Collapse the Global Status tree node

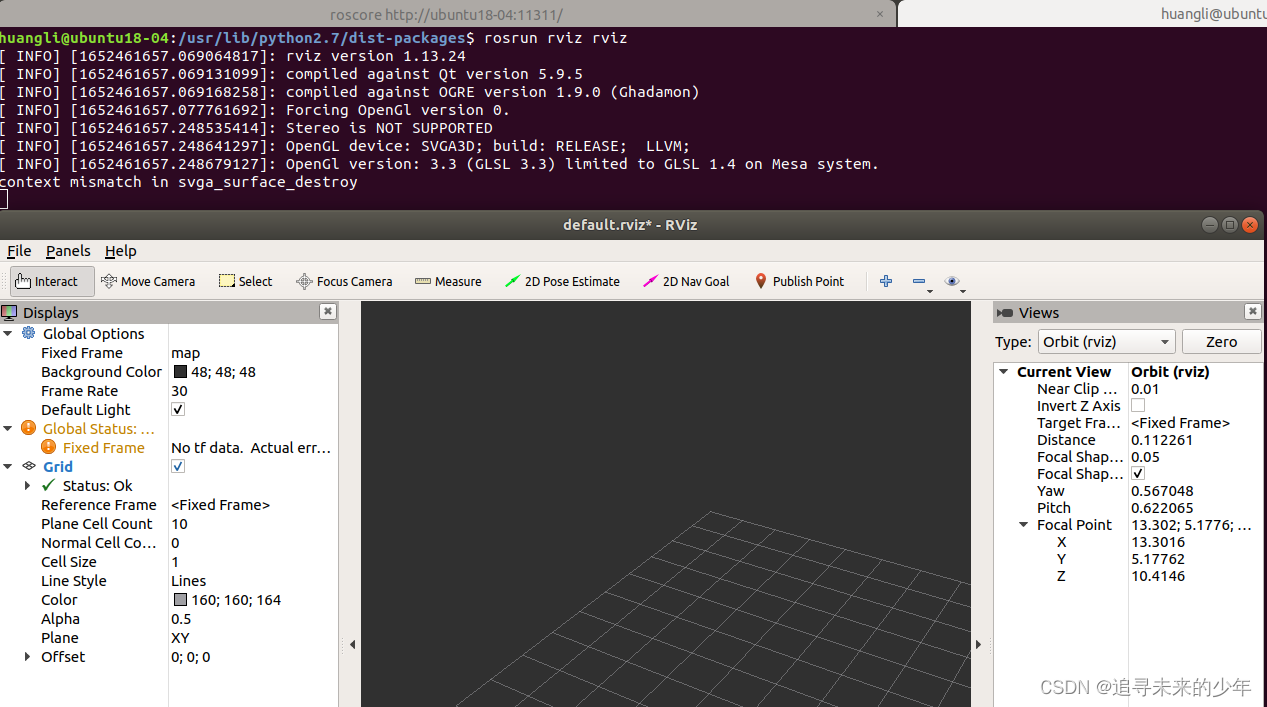[x=8, y=428]
